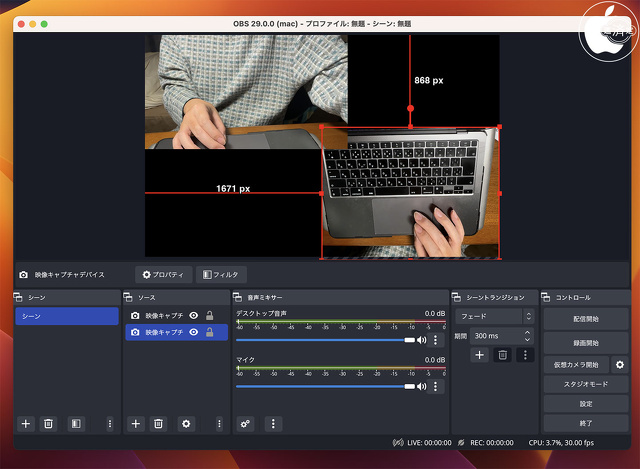Adjust the 300 ms duration stepper

pyautogui.click(x=527, y=336)
